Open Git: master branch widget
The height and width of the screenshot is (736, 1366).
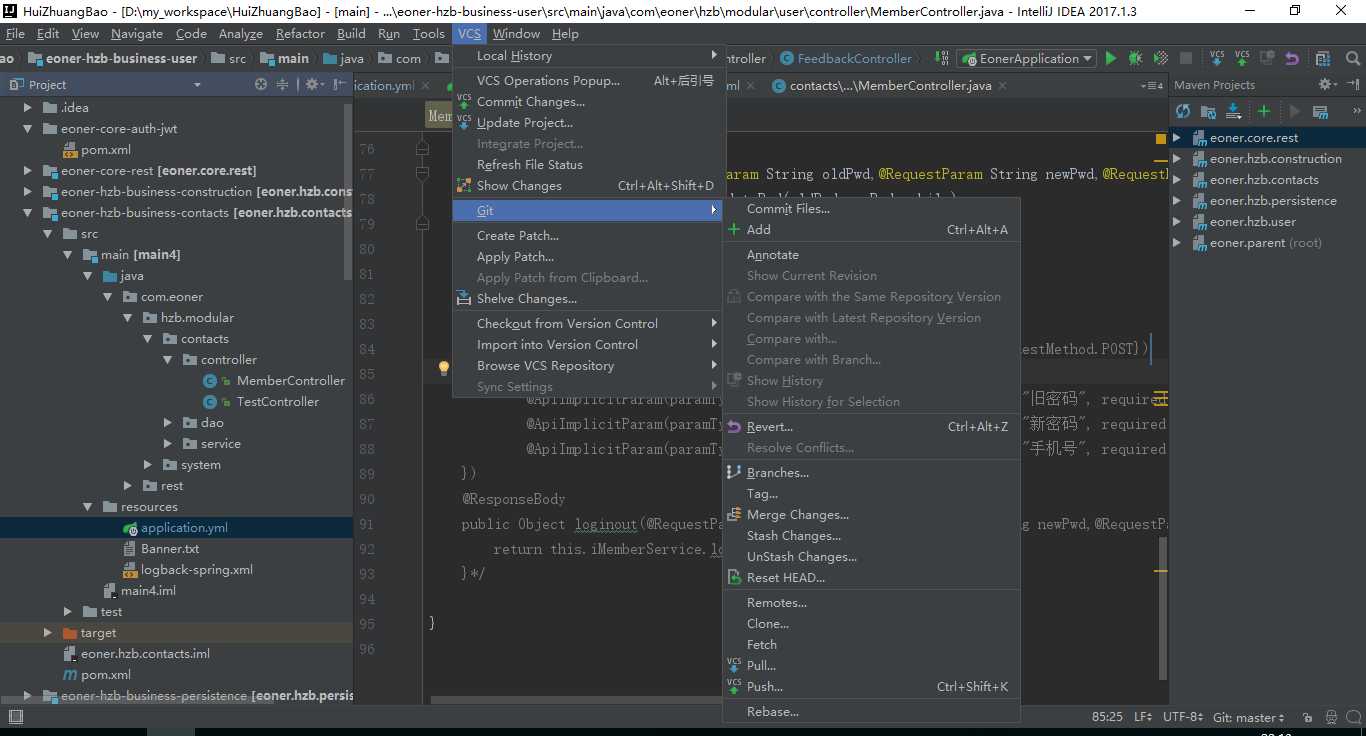1249,717
